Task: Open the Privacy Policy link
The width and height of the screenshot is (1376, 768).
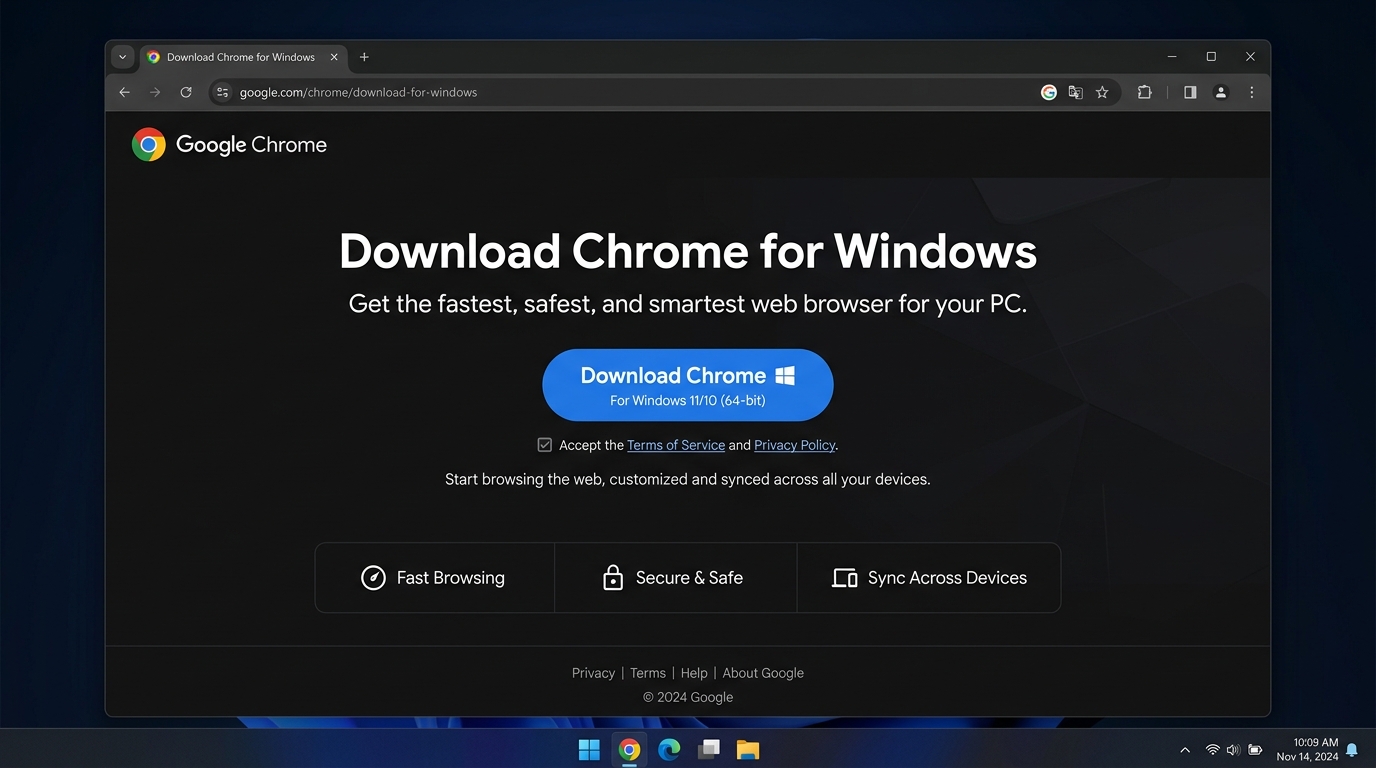Action: (794, 445)
